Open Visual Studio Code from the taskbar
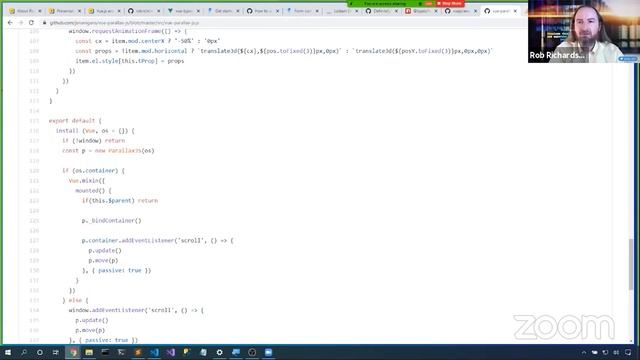Screen dimensions: 640x360 point(154,352)
